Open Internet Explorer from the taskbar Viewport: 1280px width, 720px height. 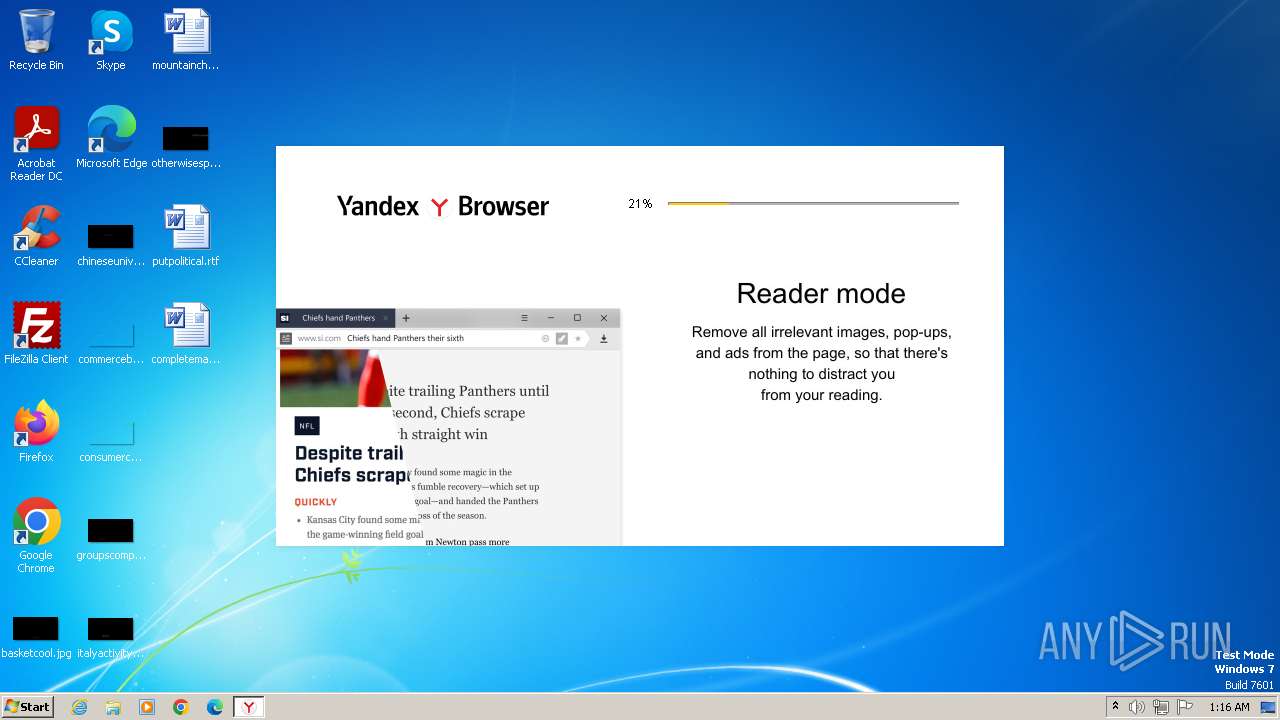tap(79, 707)
